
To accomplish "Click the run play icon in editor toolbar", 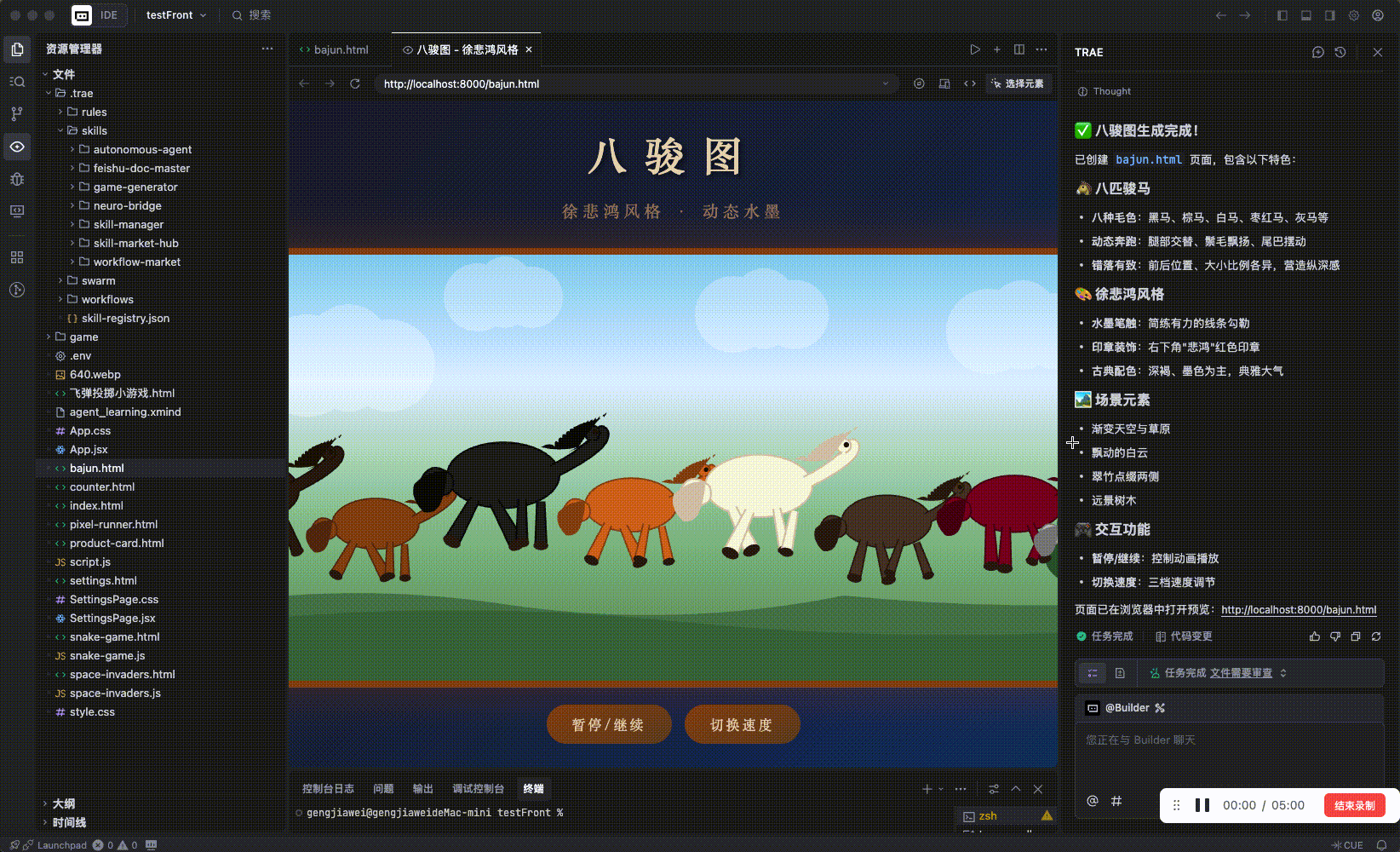I will tap(975, 49).
